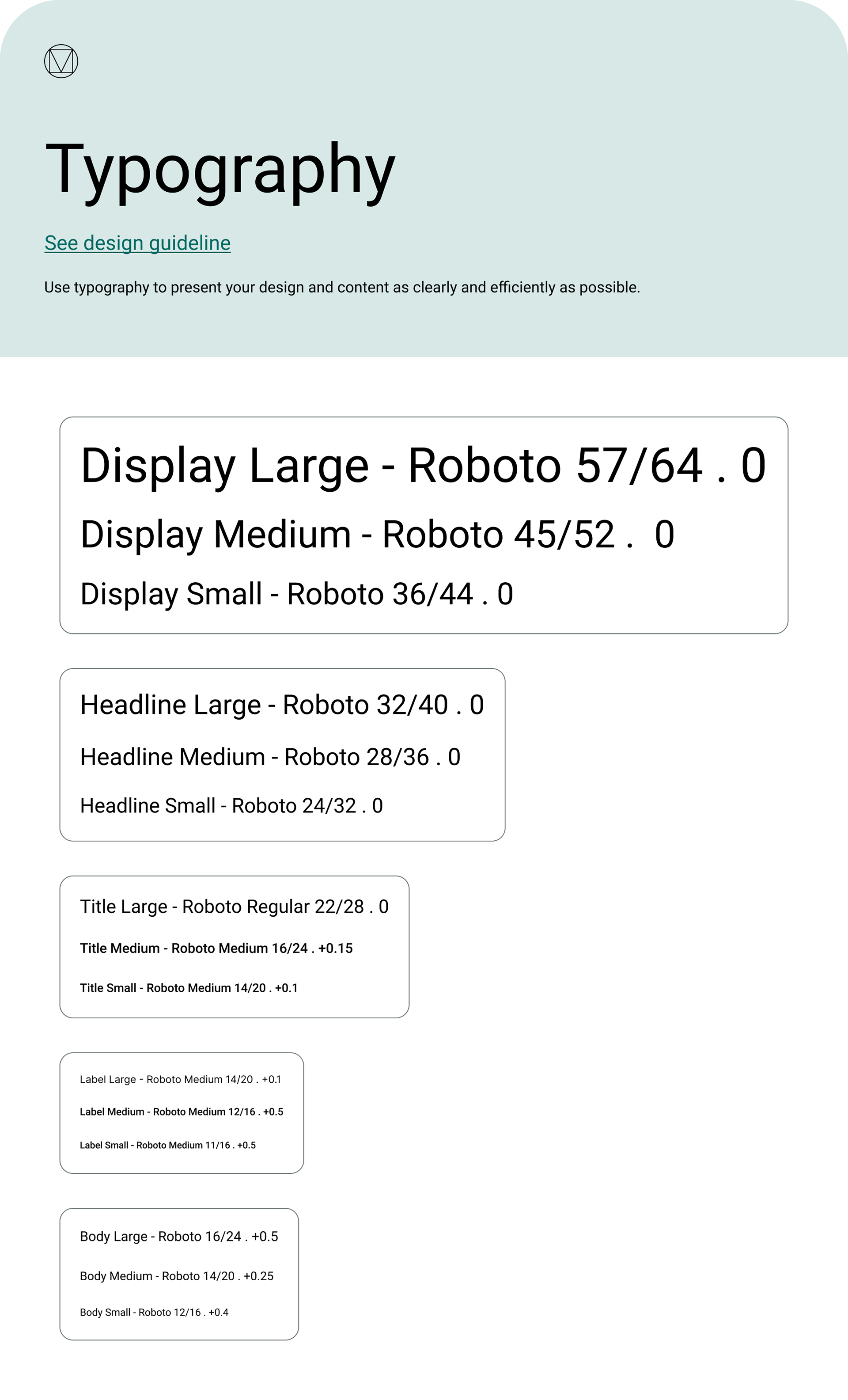Click 'Headline Large - Roboto 32/40 . 0'

click(x=282, y=705)
